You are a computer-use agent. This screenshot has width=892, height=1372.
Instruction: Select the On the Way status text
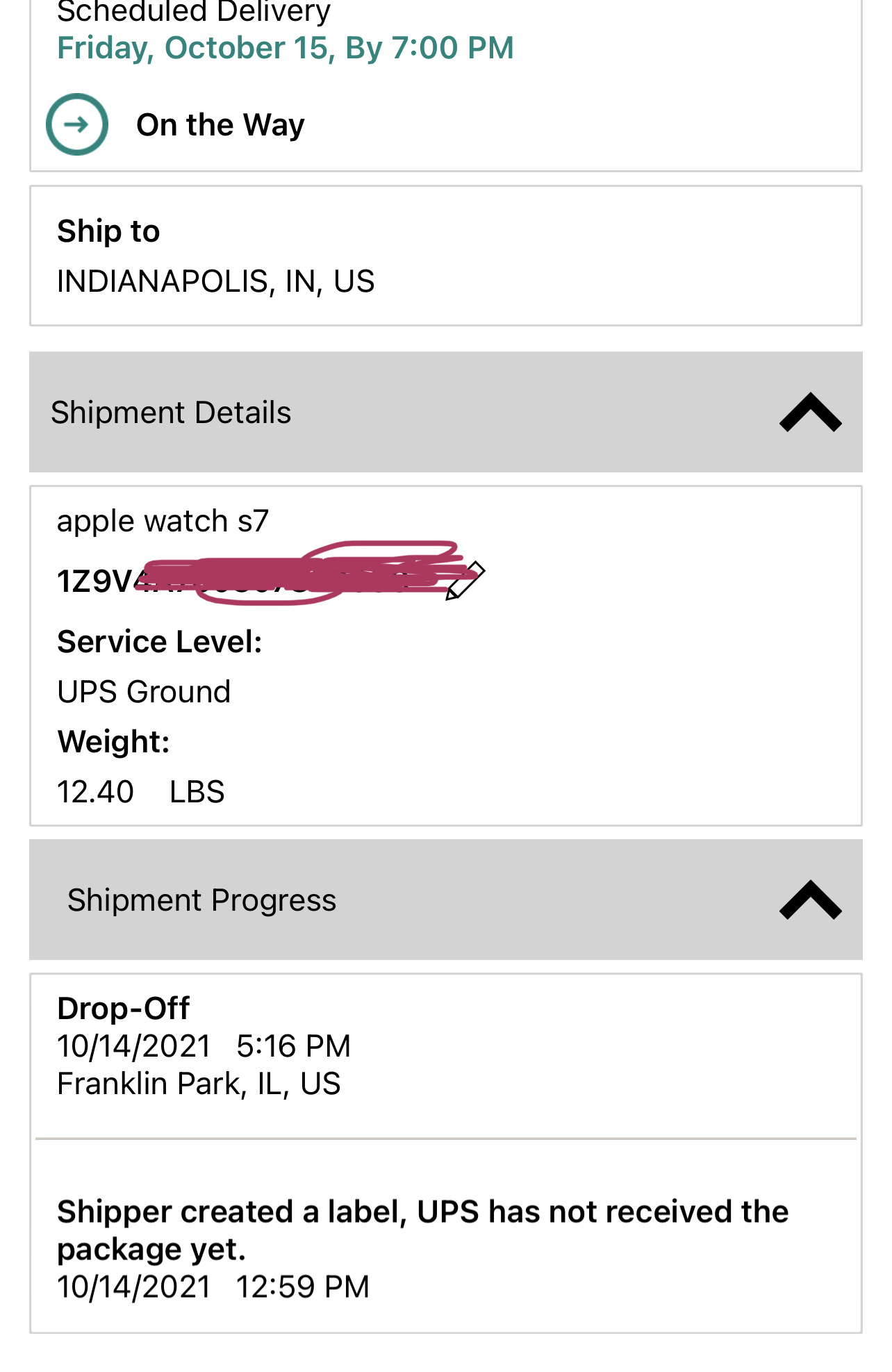(220, 125)
